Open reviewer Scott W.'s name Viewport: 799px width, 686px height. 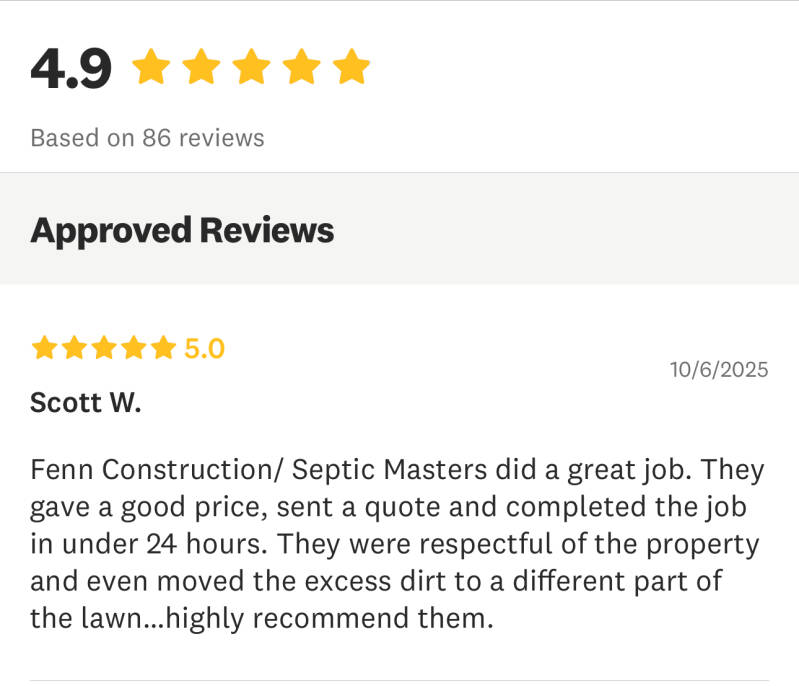[x=86, y=402]
